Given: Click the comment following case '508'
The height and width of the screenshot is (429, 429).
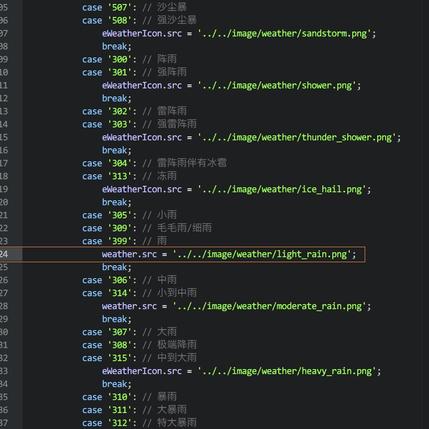Looking at the screenshot, I should click(169, 20).
